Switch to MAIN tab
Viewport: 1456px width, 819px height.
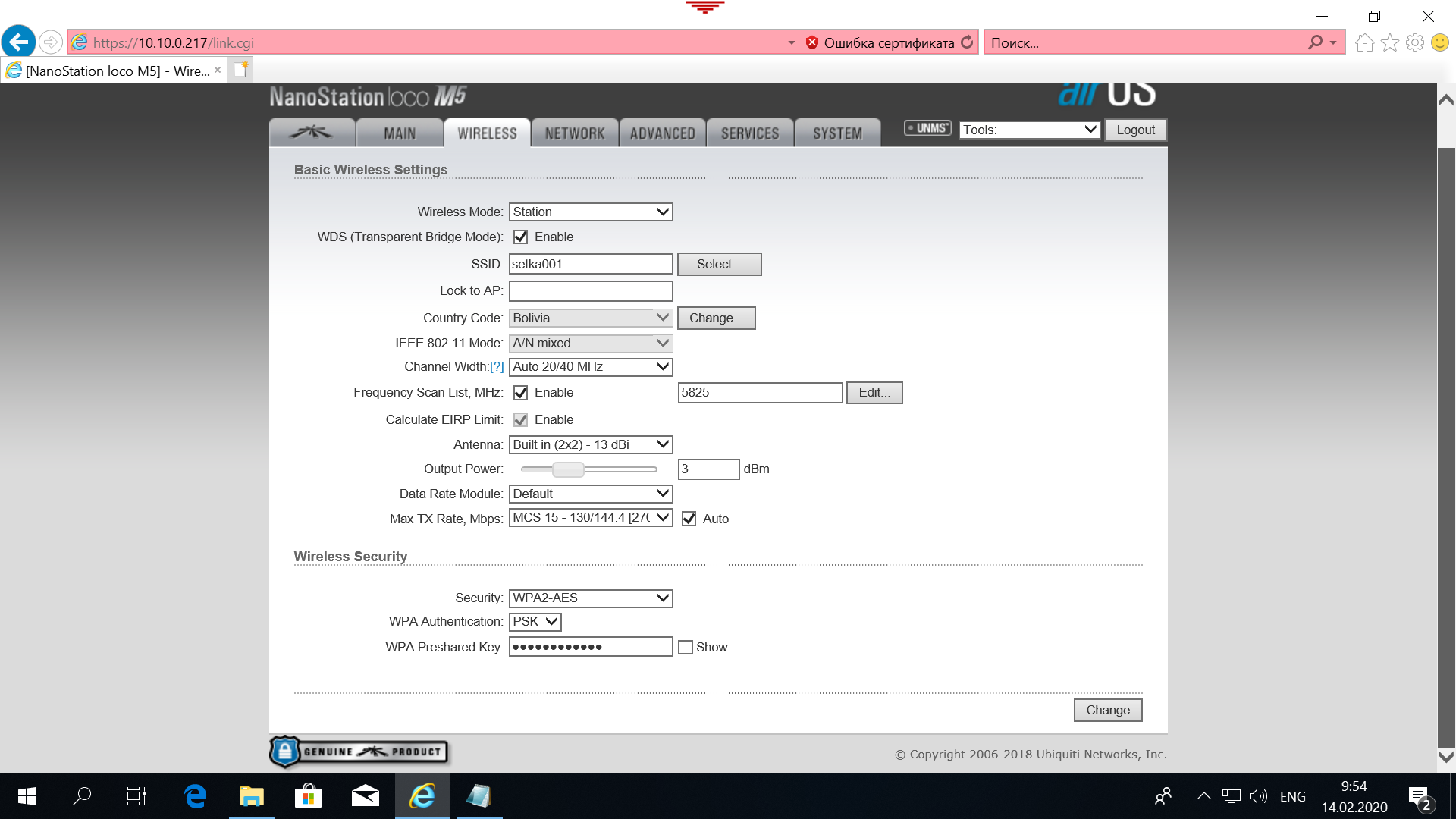(x=400, y=133)
